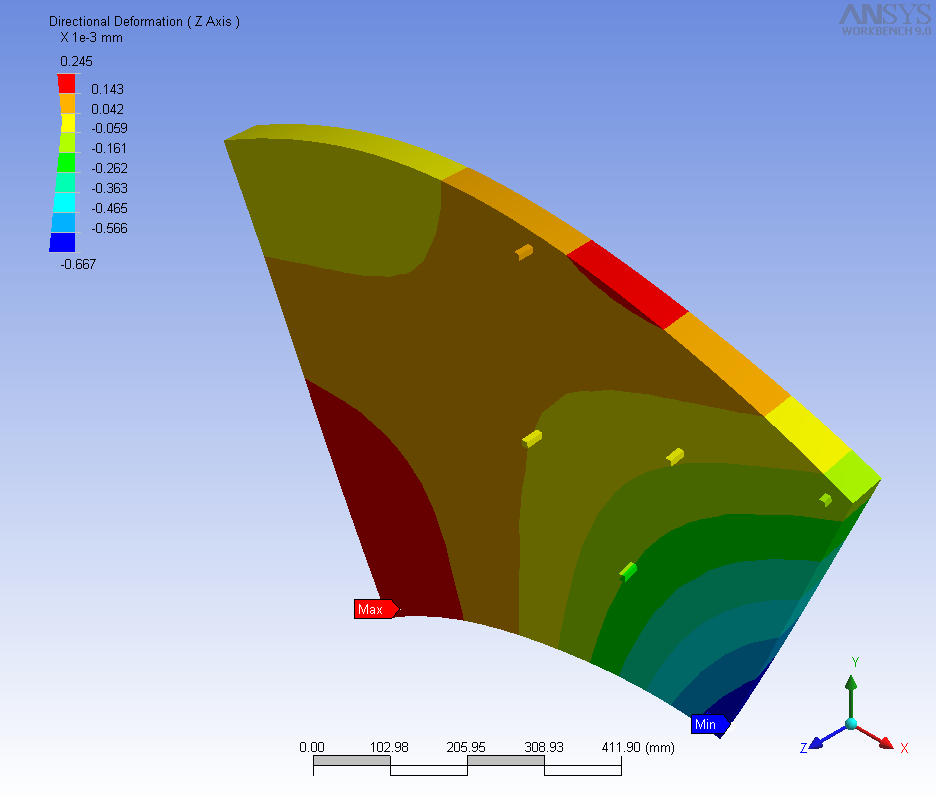Image resolution: width=936 pixels, height=800 pixels.
Task: Click the scale ruler value 411.90 (mm)
Action: pyautogui.click(x=638, y=747)
